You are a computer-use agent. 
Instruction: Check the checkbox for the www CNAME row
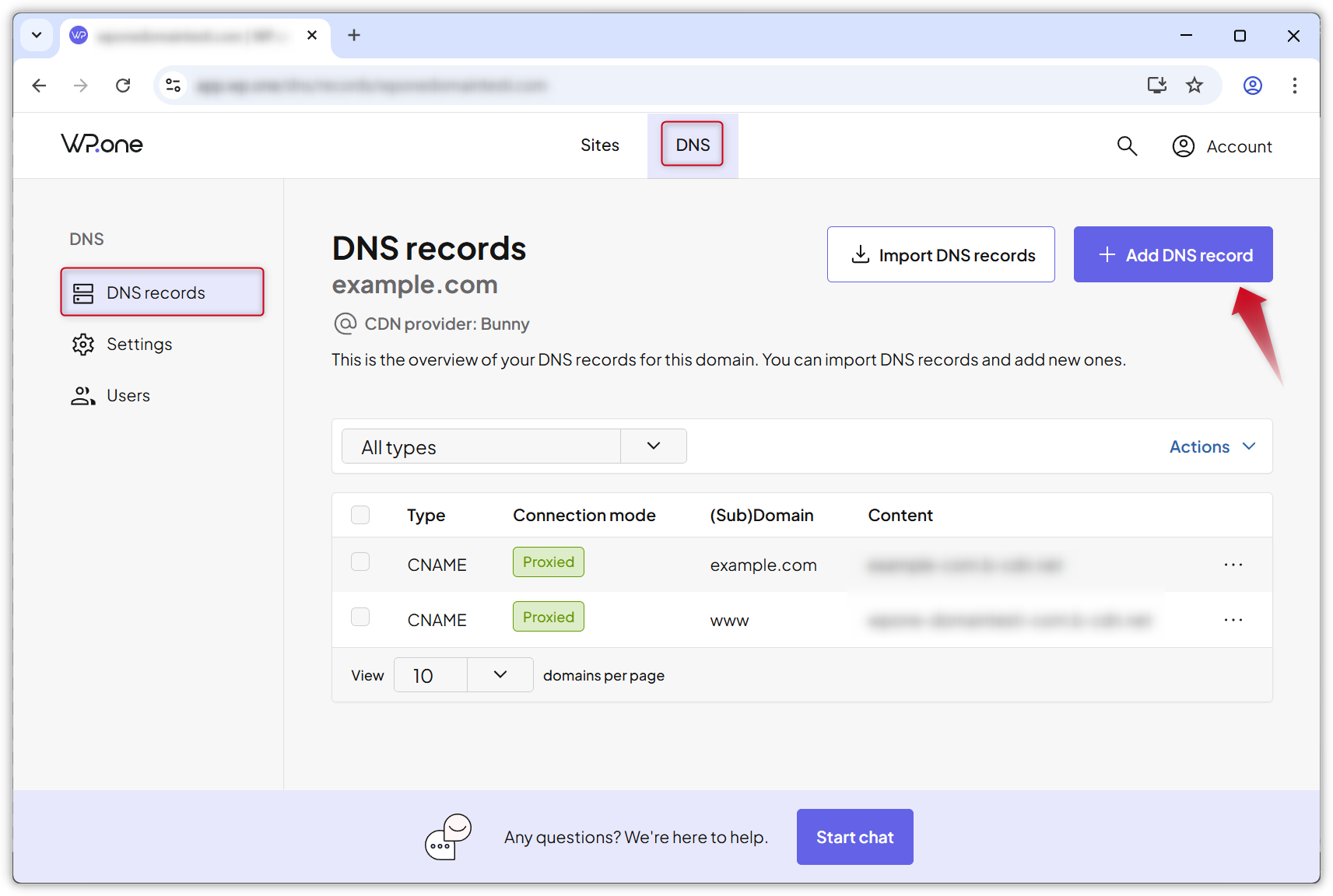point(360,617)
